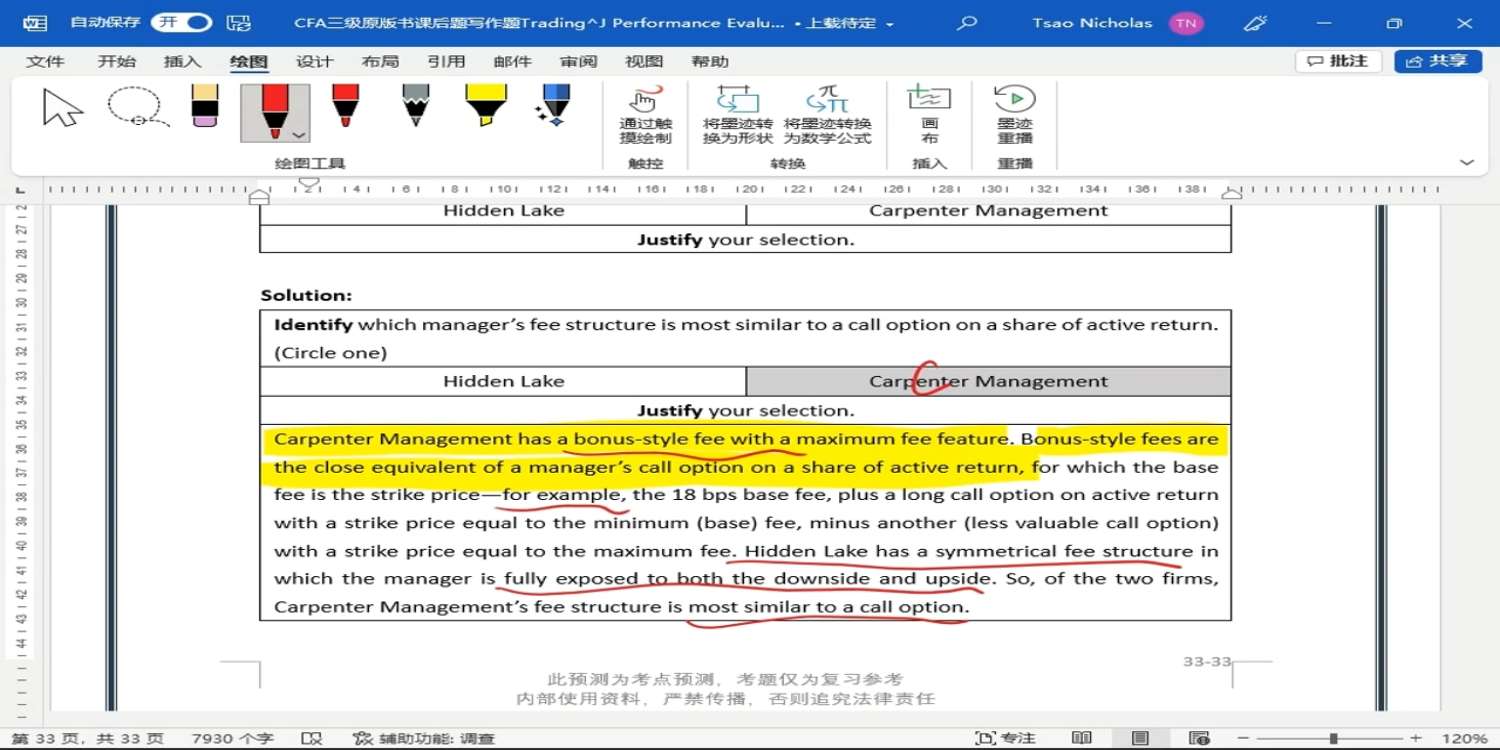Click the 共享 (Share) button
1500x750 pixels.
tap(1437, 62)
